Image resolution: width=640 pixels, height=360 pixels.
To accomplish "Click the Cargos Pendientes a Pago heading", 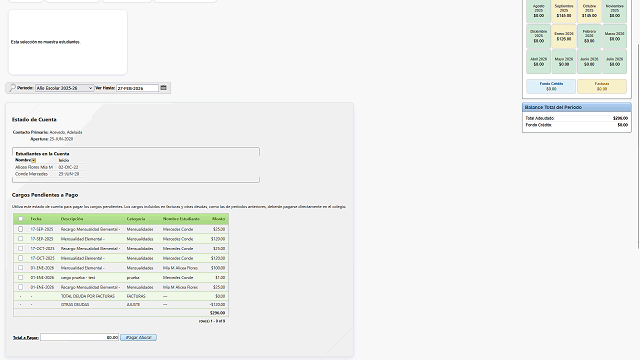I will [45, 195].
